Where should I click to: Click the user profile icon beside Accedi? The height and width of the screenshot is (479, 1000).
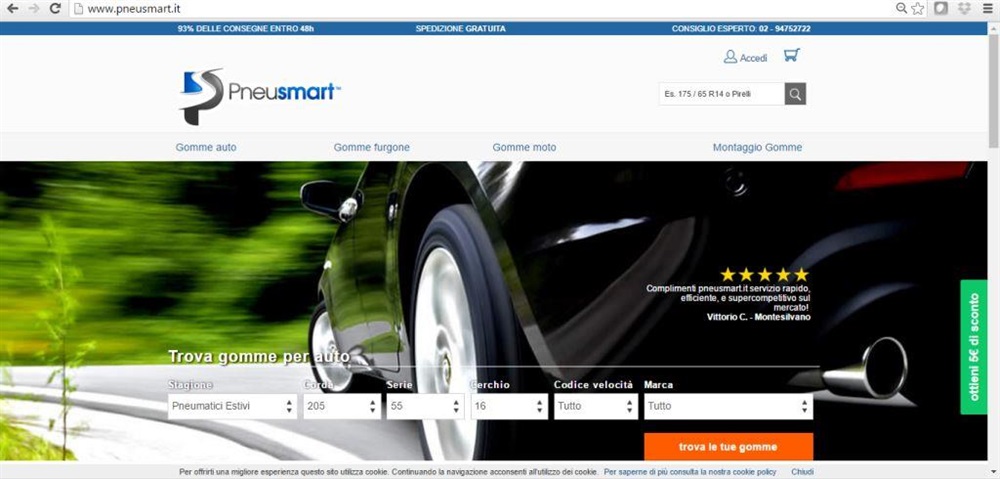click(730, 57)
